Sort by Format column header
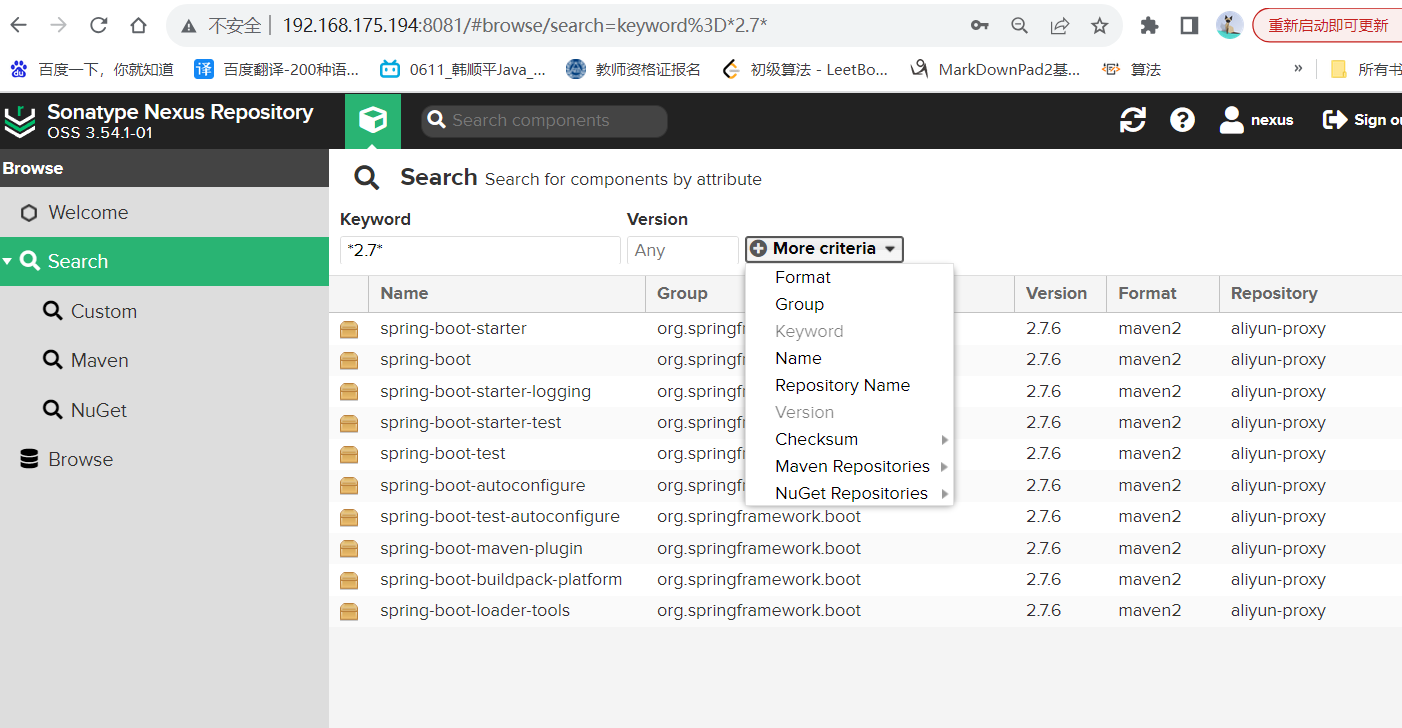1402x728 pixels. click(x=1162, y=294)
